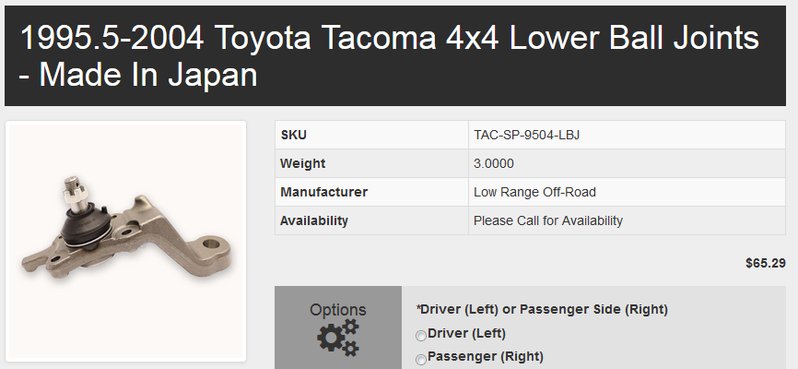Select the Passenger (Right) radio button
The width and height of the screenshot is (798, 369).
pos(421,359)
